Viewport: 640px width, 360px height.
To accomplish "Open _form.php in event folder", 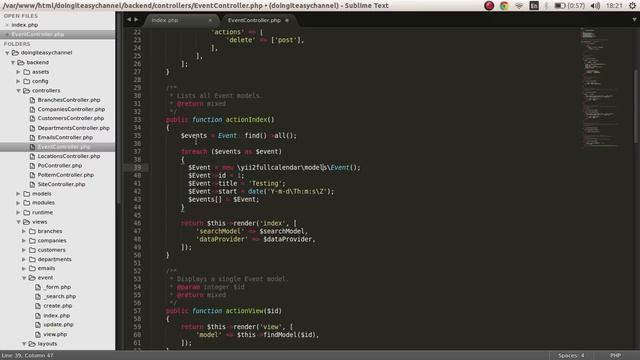I will tap(57, 287).
